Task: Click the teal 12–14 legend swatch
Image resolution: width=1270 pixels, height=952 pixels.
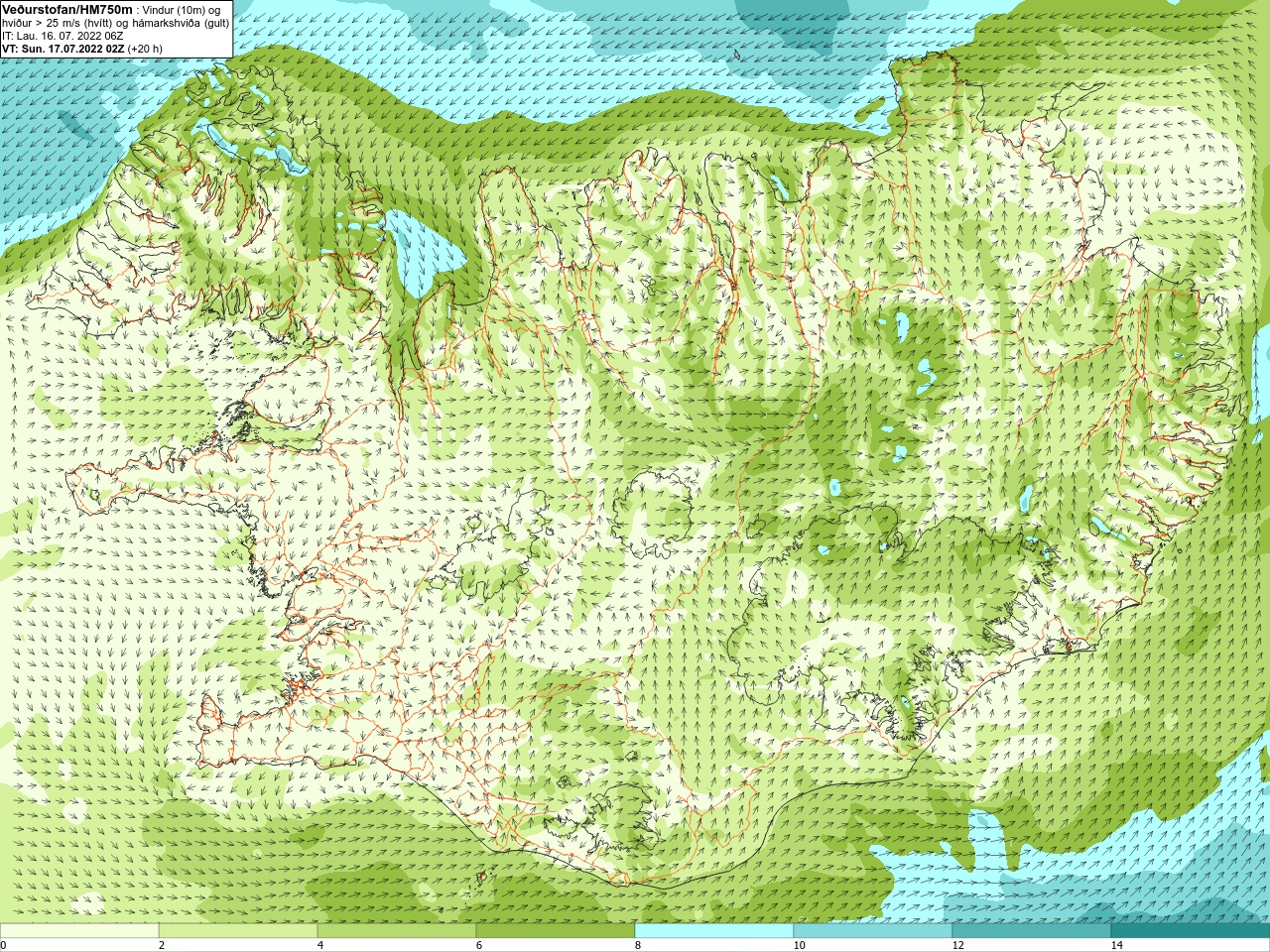Action: pos(1032,931)
